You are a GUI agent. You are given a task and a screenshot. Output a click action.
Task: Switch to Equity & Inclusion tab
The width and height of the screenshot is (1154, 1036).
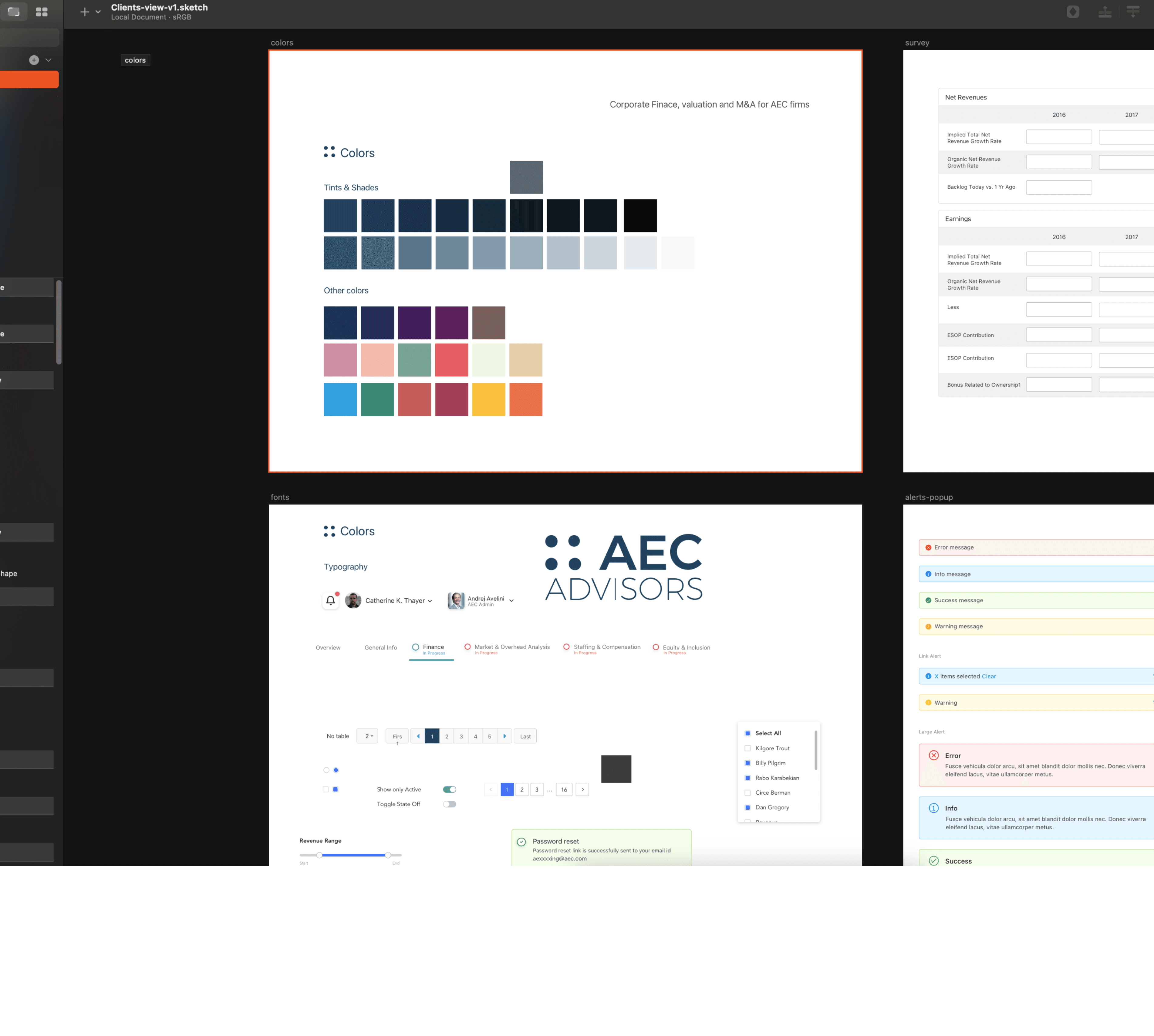pos(681,649)
